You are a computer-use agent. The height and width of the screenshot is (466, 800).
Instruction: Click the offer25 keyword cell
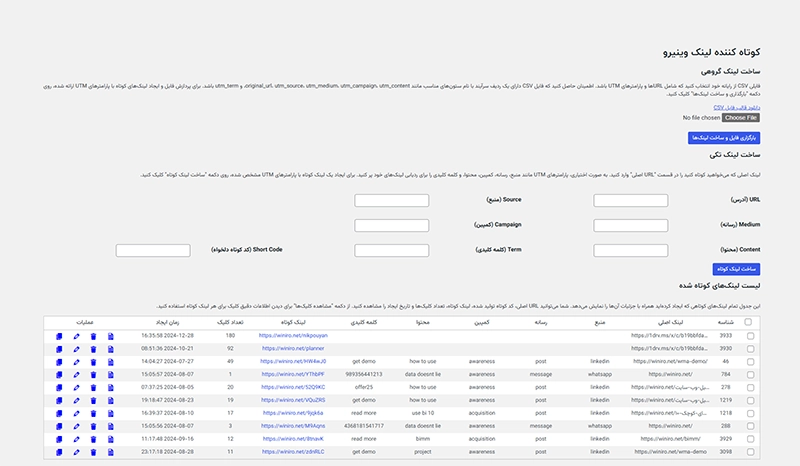[364, 387]
